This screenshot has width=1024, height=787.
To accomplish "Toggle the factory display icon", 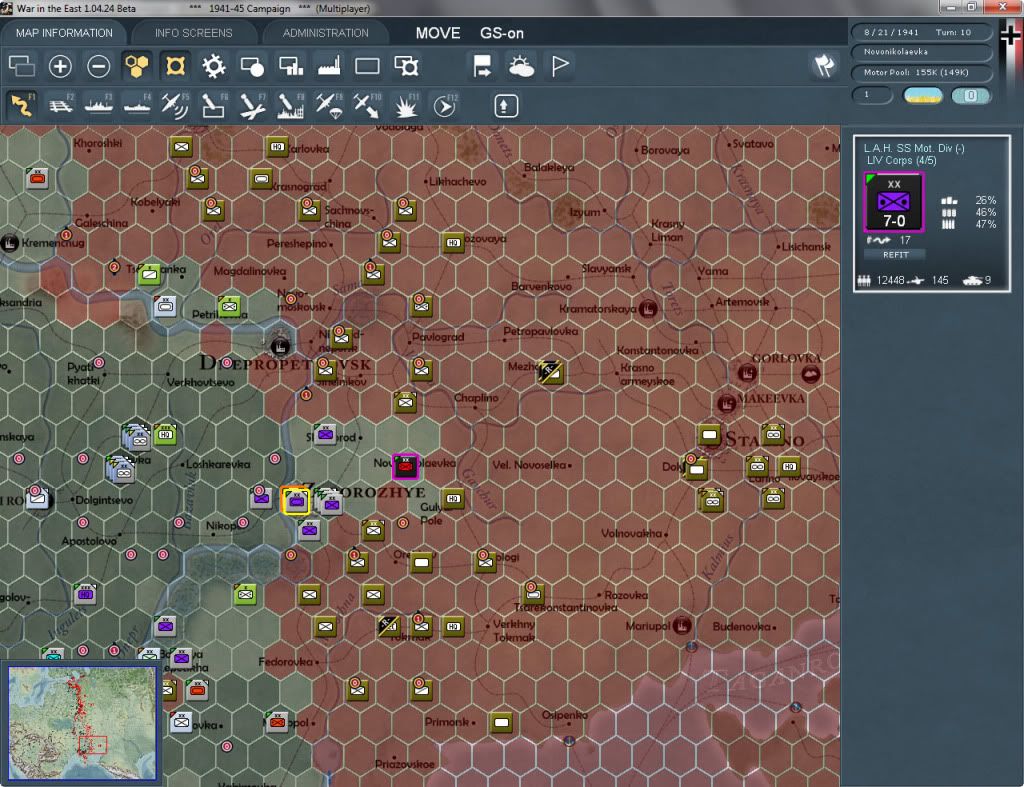I will click(329, 66).
